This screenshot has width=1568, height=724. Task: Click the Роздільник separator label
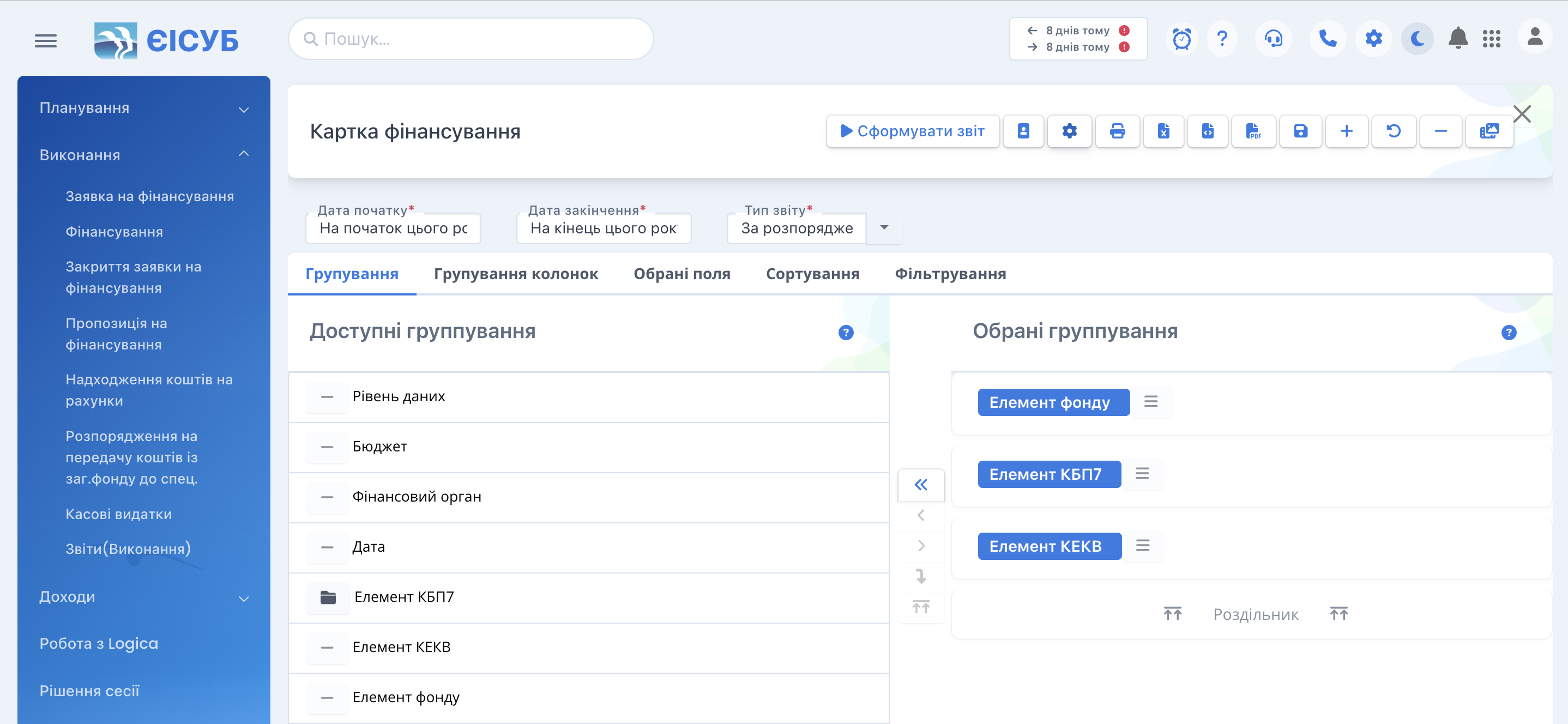coord(1256,614)
